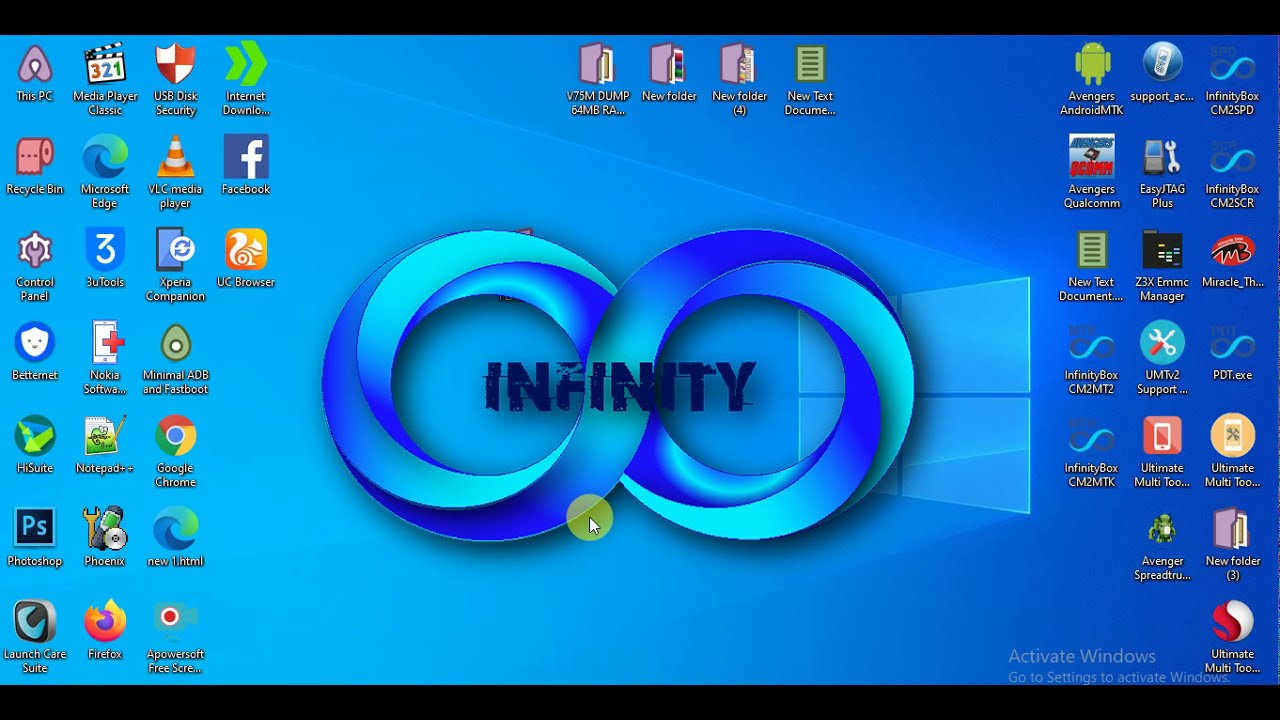
Task: Select InfinityBox CM2MTK icon
Action: pyautogui.click(x=1092, y=452)
